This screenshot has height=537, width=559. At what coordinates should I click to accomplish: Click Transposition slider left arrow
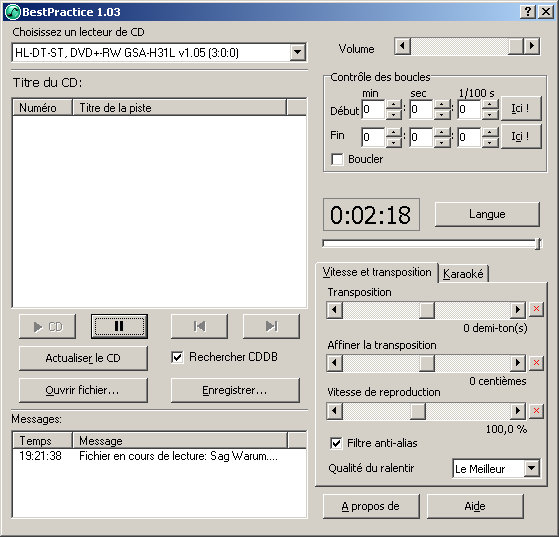coord(334,310)
